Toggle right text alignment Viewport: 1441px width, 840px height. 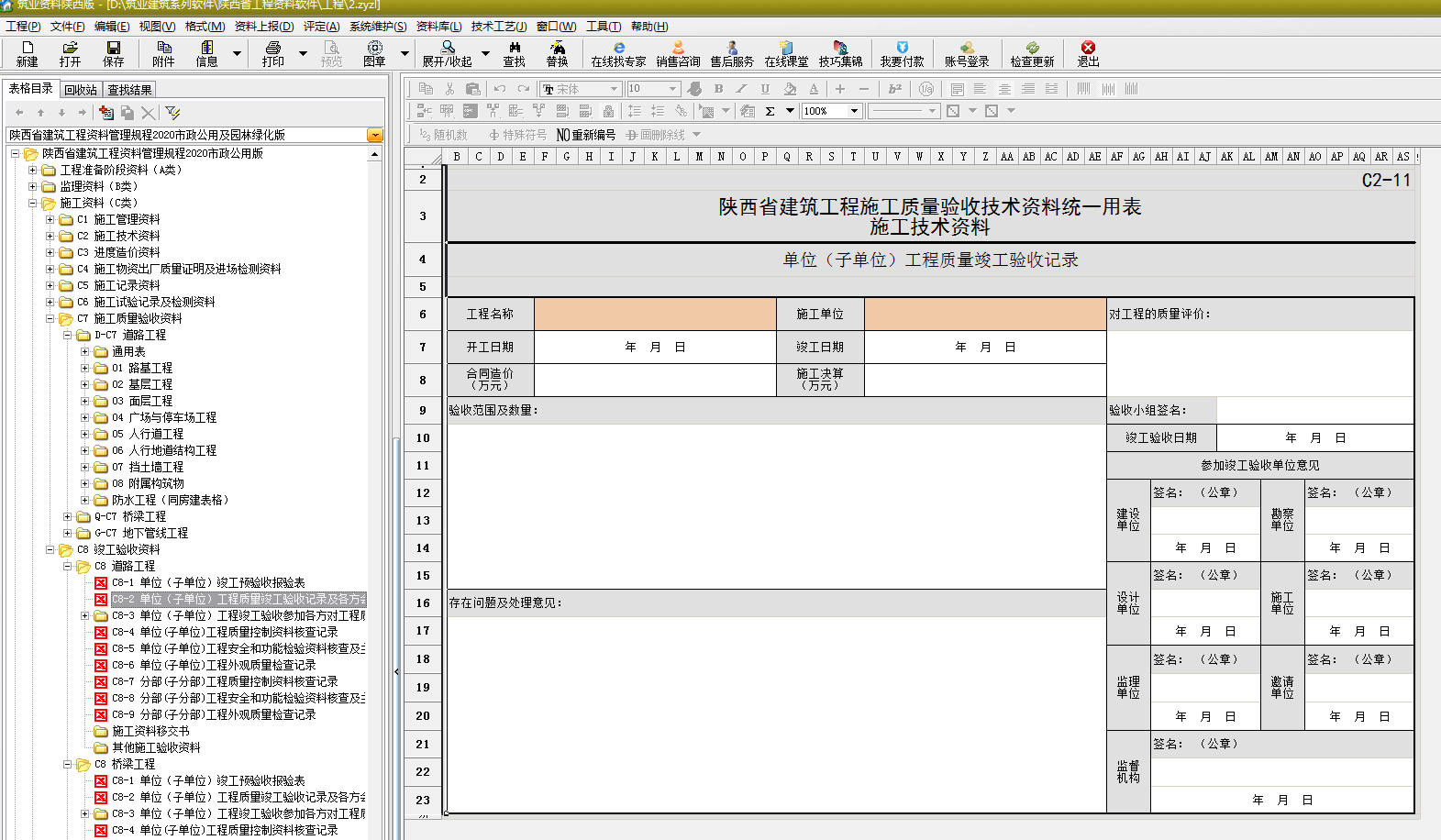[1028, 89]
